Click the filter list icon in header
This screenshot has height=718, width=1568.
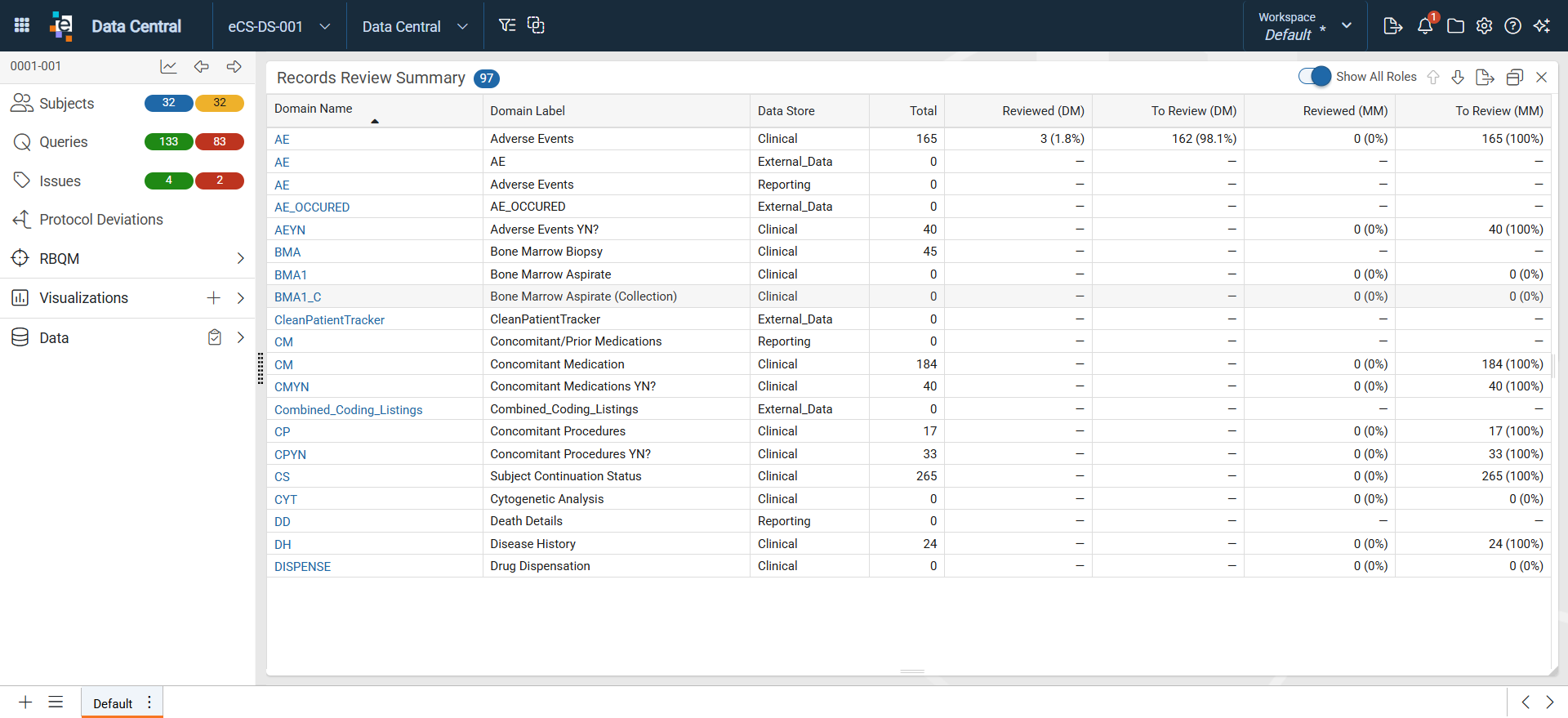[507, 25]
